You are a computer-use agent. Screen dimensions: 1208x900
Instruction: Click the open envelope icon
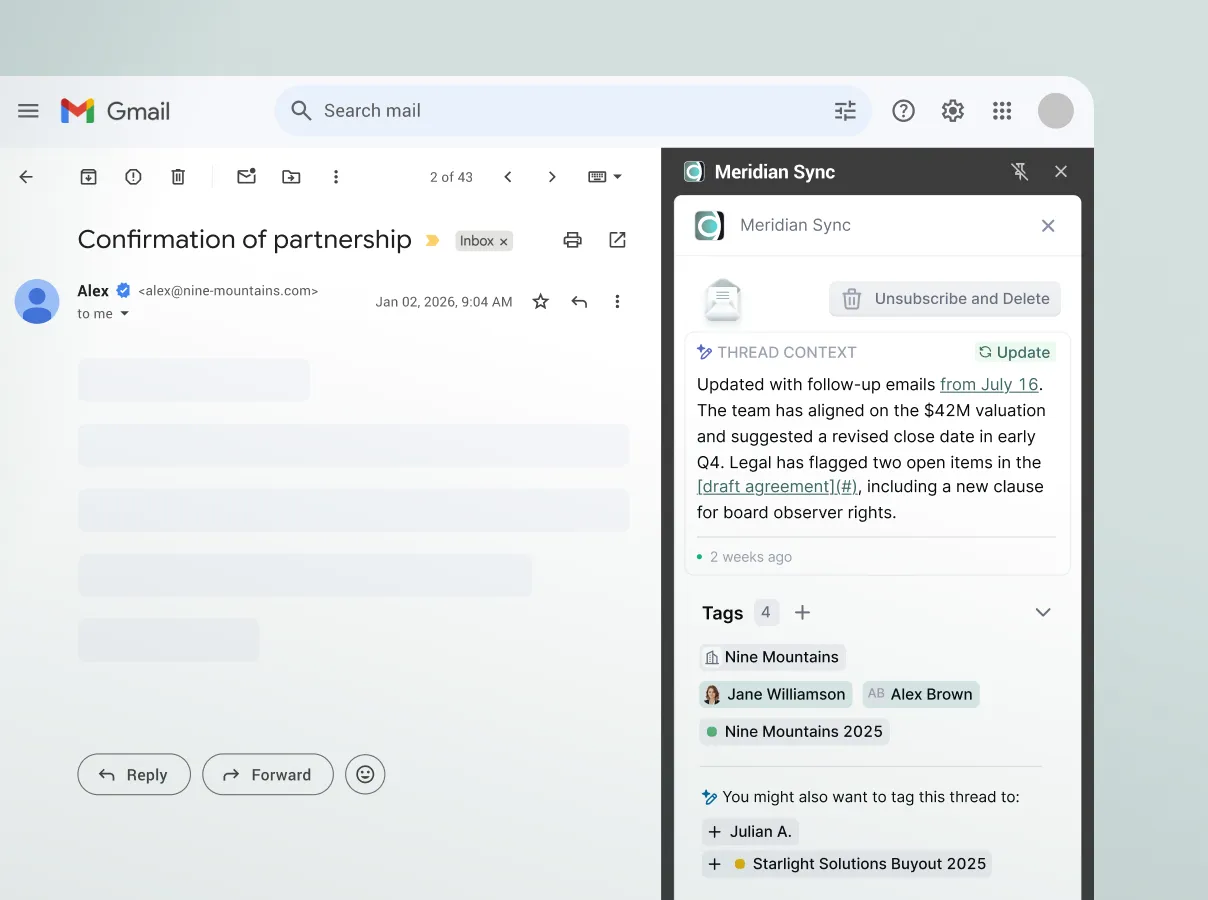coord(722,299)
